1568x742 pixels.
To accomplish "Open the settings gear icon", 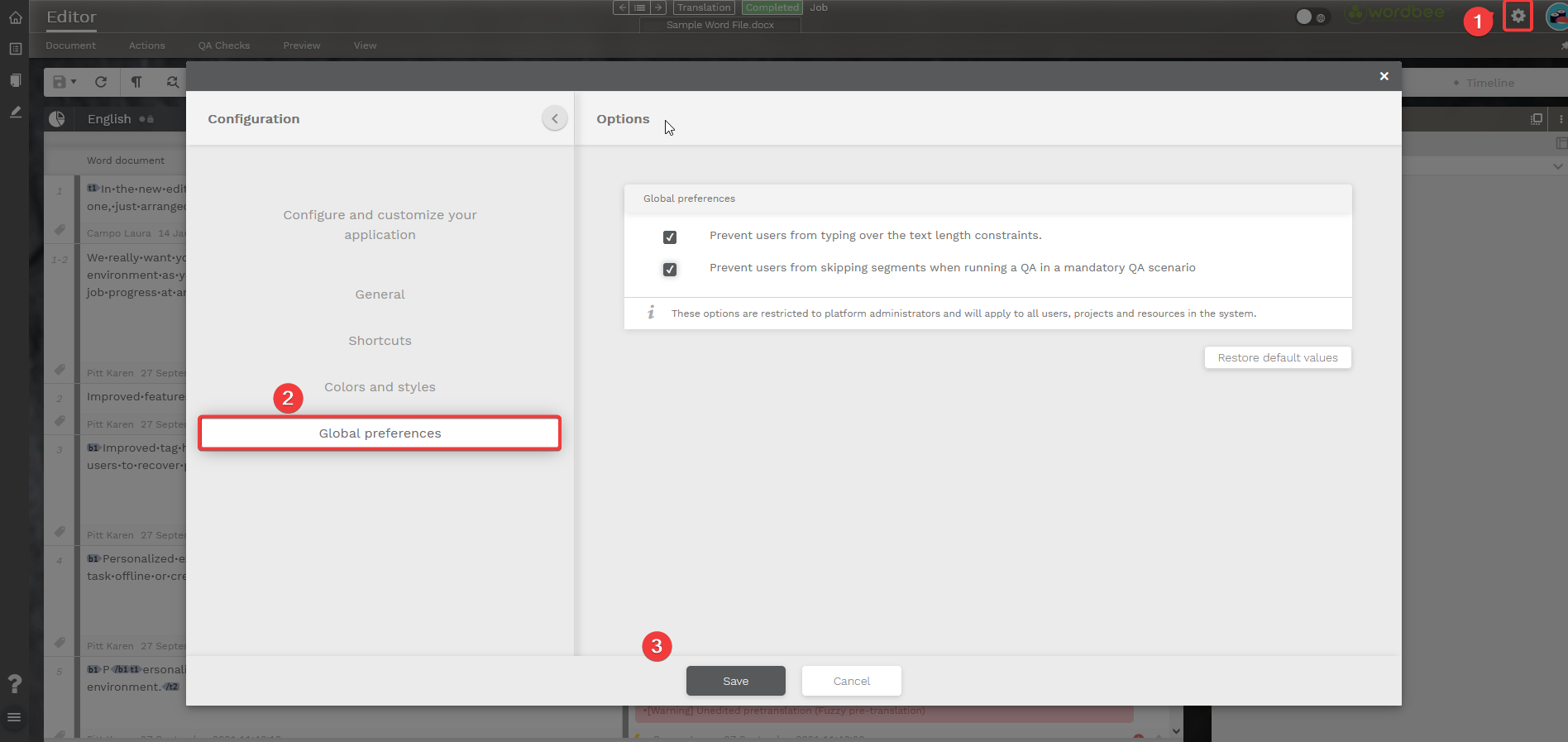I will click(1518, 16).
